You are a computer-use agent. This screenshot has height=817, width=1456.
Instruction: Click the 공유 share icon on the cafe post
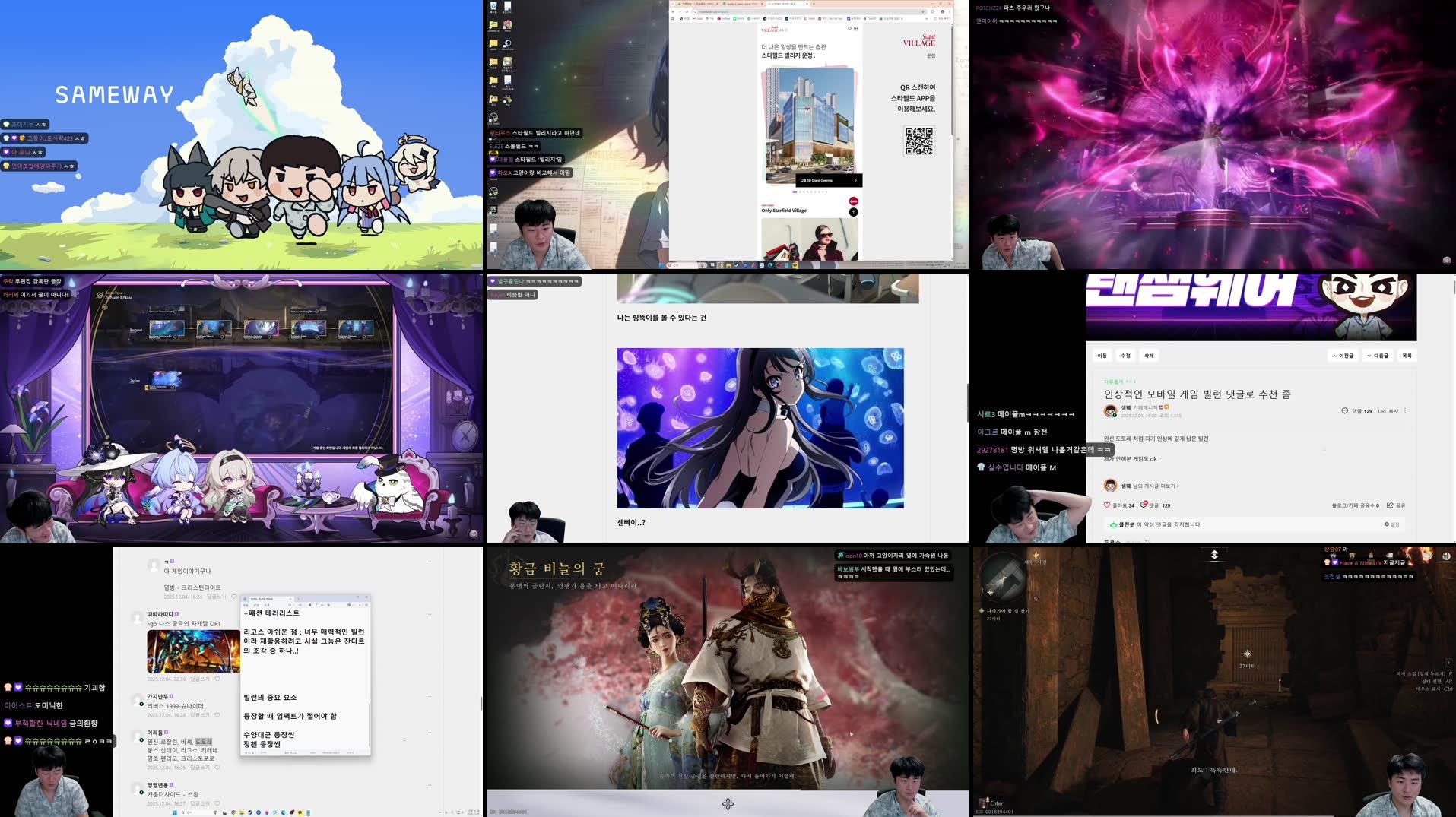pyautogui.click(x=1390, y=505)
